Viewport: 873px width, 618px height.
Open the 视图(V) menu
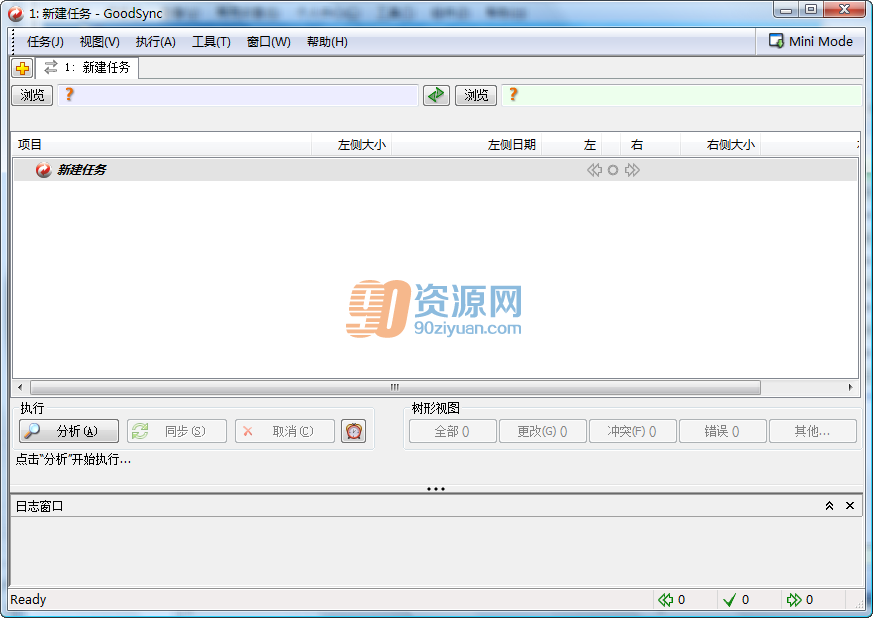click(99, 42)
